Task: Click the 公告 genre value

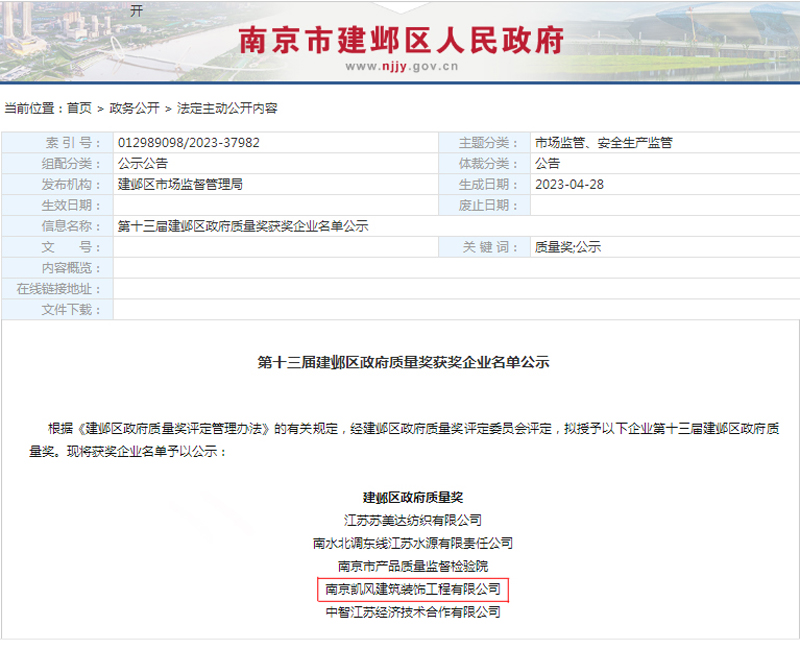Action: [x=547, y=163]
